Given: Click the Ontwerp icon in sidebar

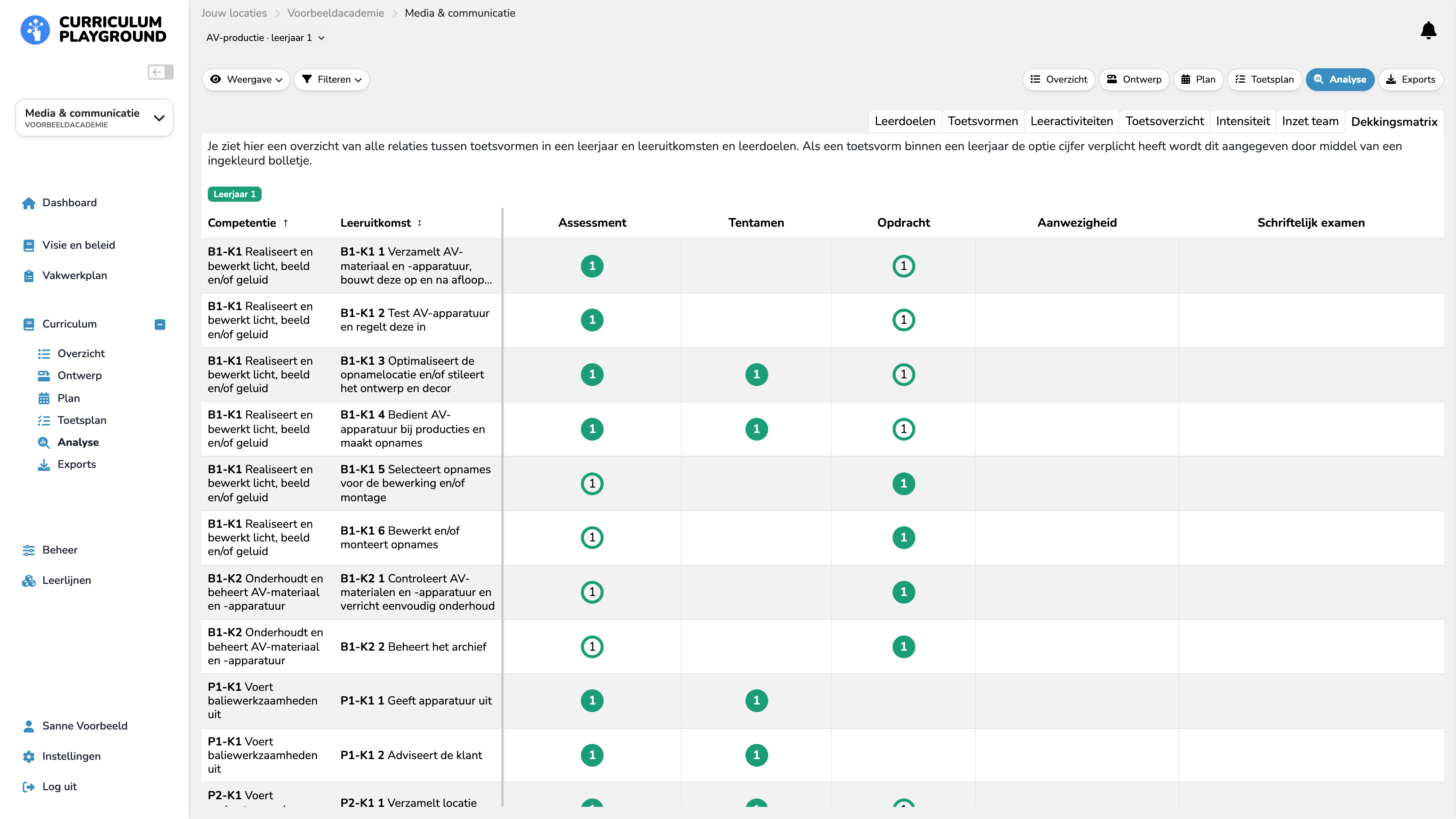Looking at the screenshot, I should [44, 376].
